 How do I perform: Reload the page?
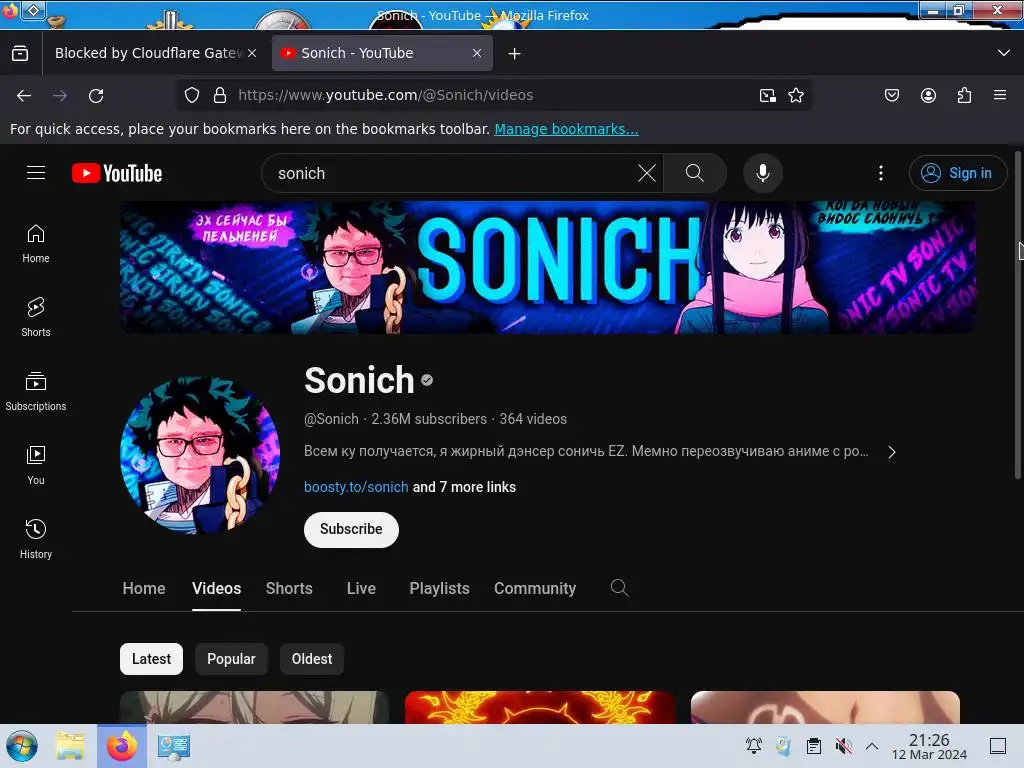[x=96, y=95]
